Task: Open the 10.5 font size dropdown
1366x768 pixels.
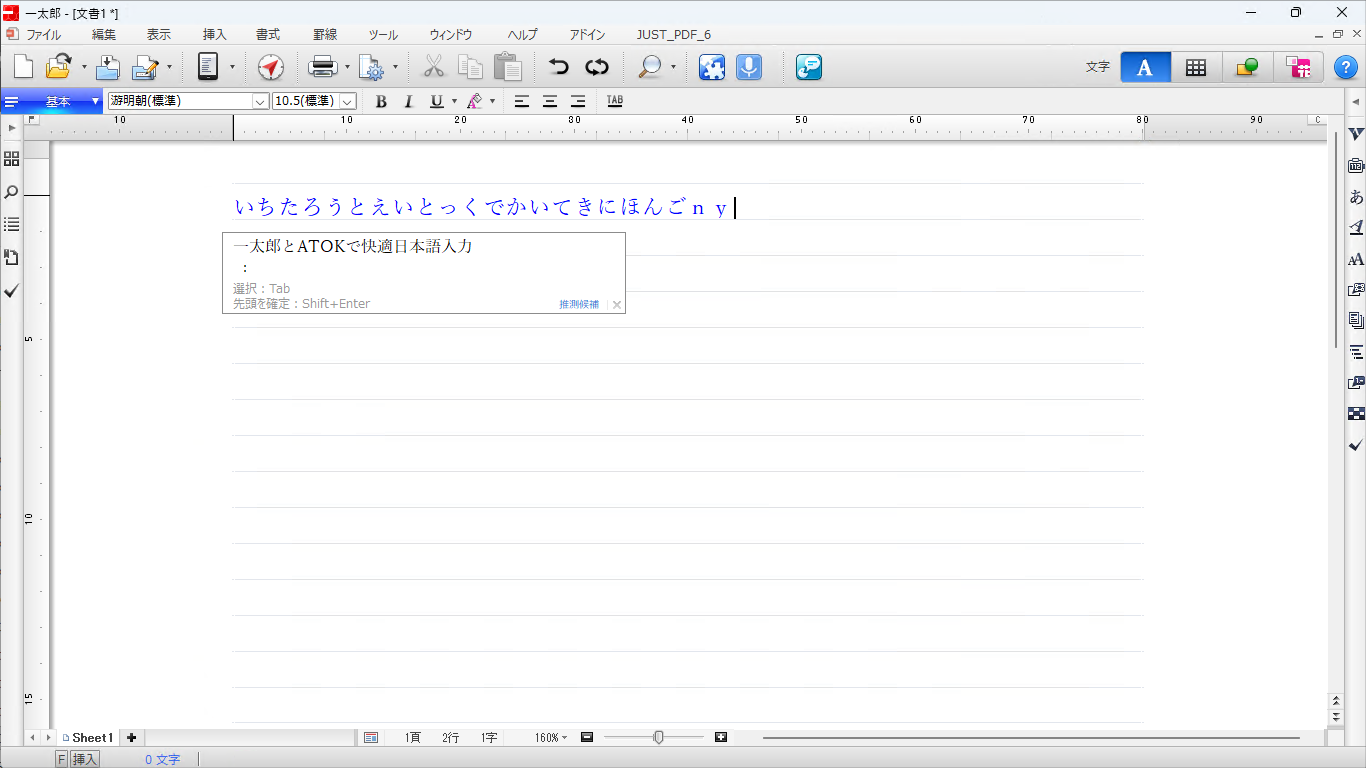Action: click(x=347, y=101)
